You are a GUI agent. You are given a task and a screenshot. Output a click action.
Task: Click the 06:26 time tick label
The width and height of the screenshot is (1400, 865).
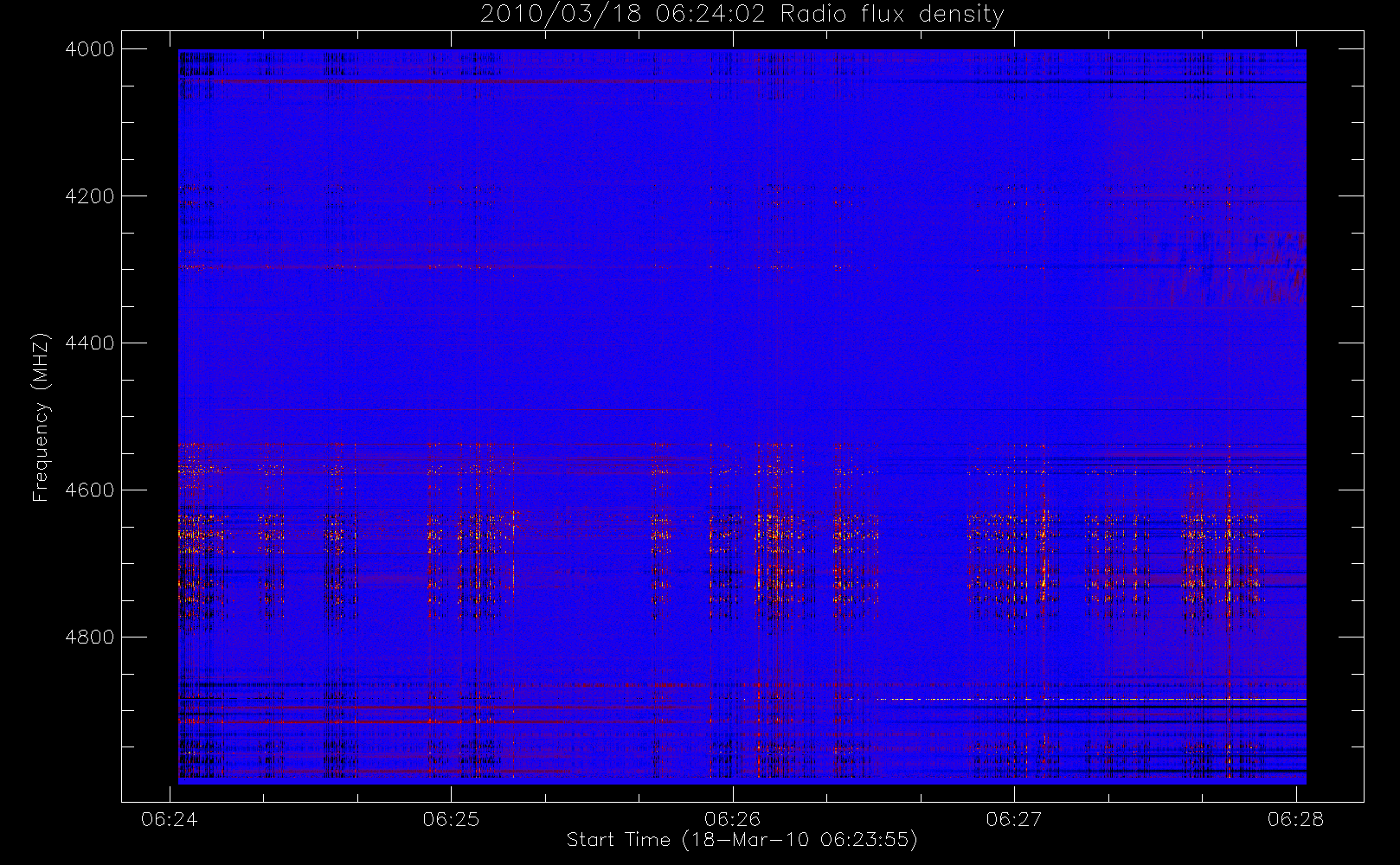(x=733, y=819)
